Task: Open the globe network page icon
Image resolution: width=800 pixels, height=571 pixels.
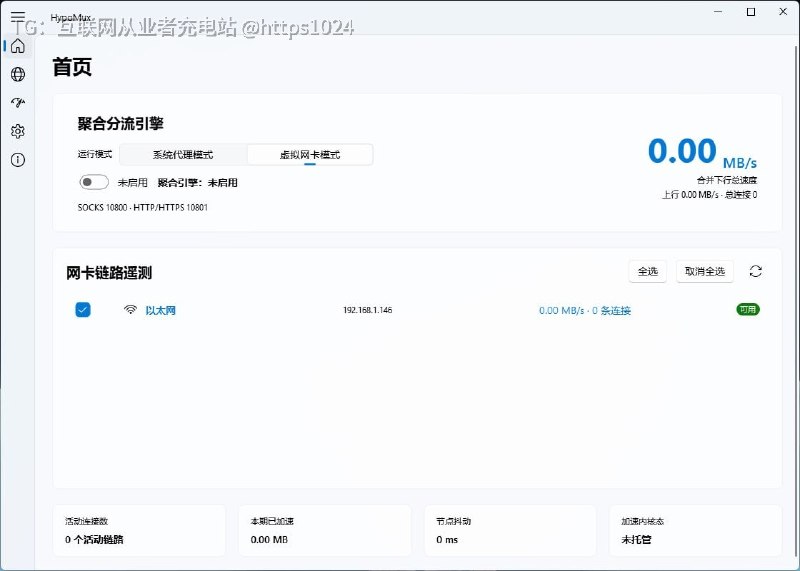Action: [18, 75]
